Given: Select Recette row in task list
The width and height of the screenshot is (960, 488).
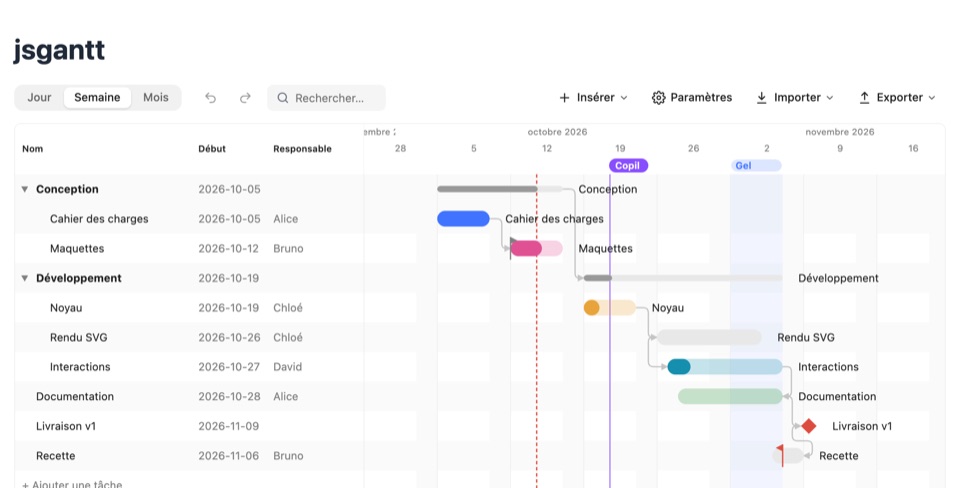Looking at the screenshot, I should (189, 456).
